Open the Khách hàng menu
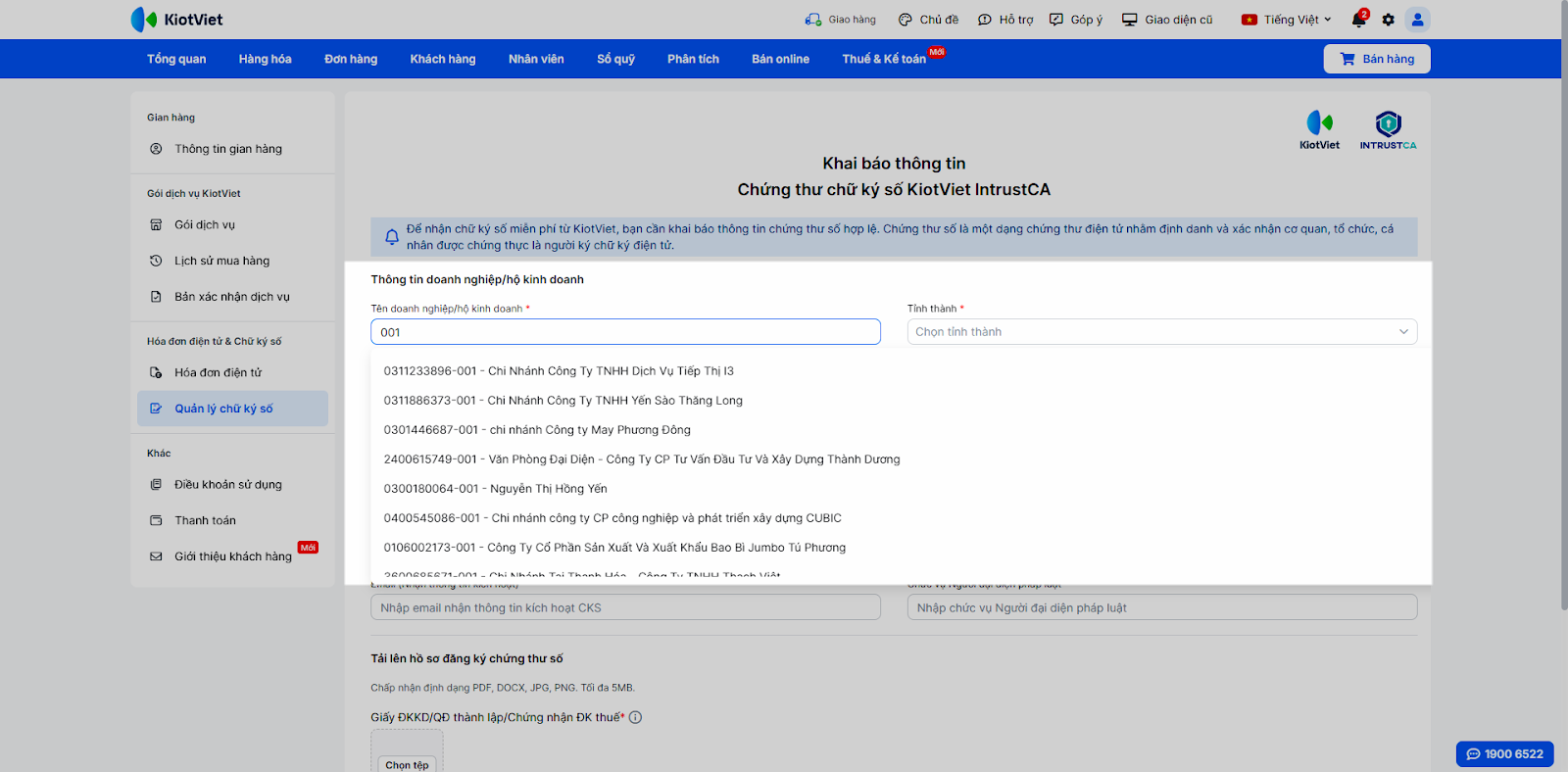 pos(443,59)
